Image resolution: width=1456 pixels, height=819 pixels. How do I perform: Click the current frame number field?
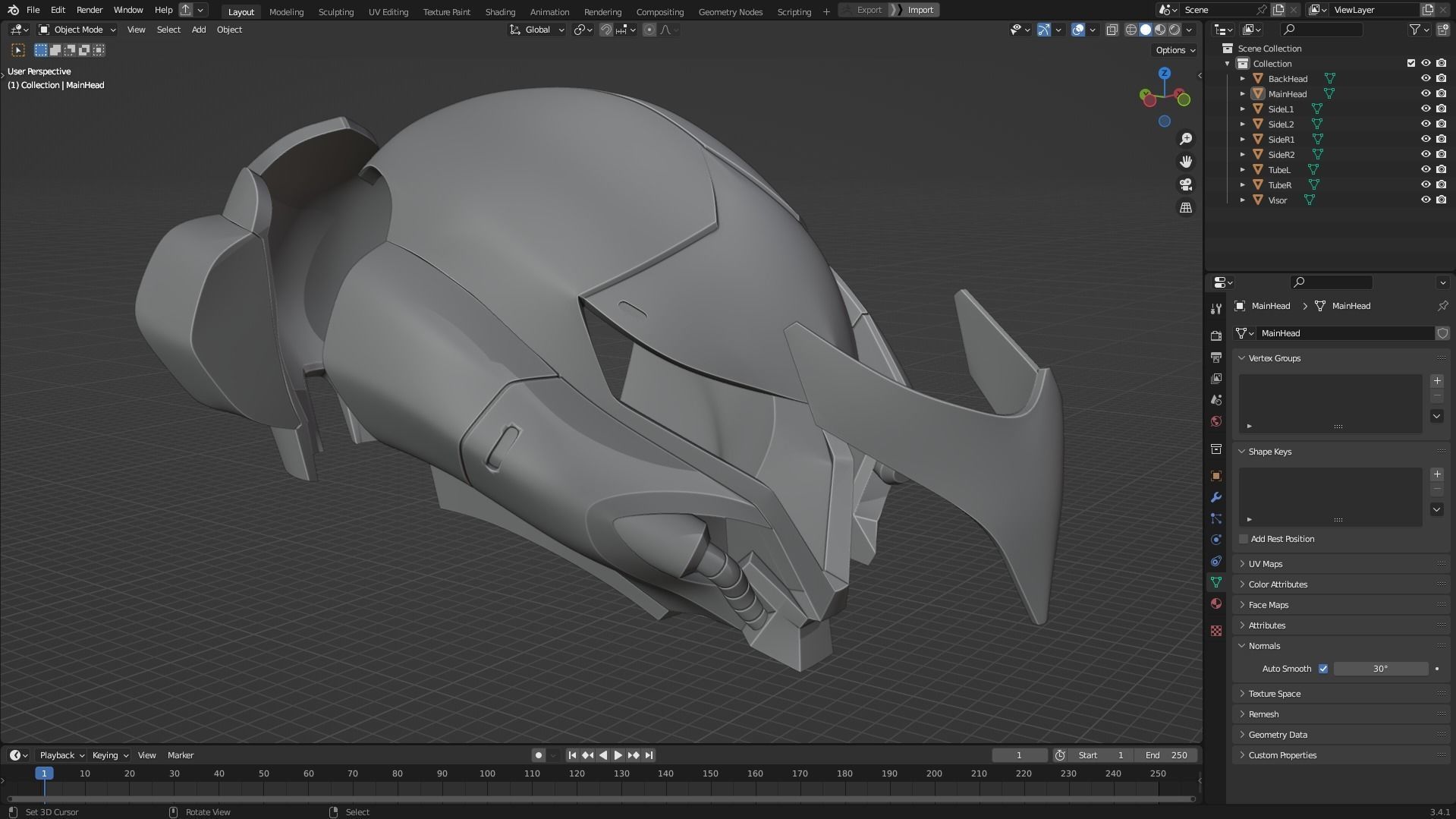(1019, 755)
